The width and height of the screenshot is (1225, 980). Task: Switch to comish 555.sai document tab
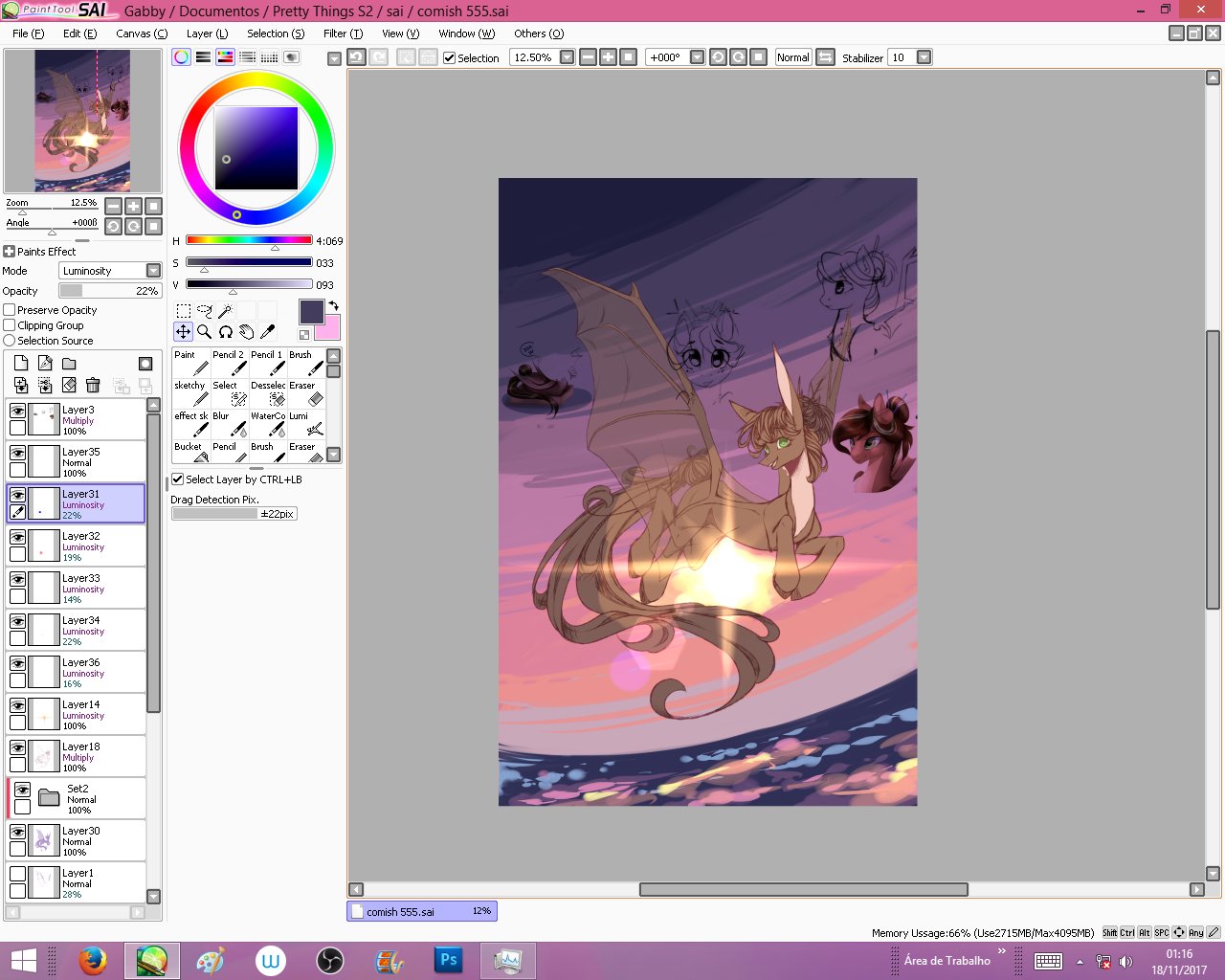pyautogui.click(x=422, y=912)
